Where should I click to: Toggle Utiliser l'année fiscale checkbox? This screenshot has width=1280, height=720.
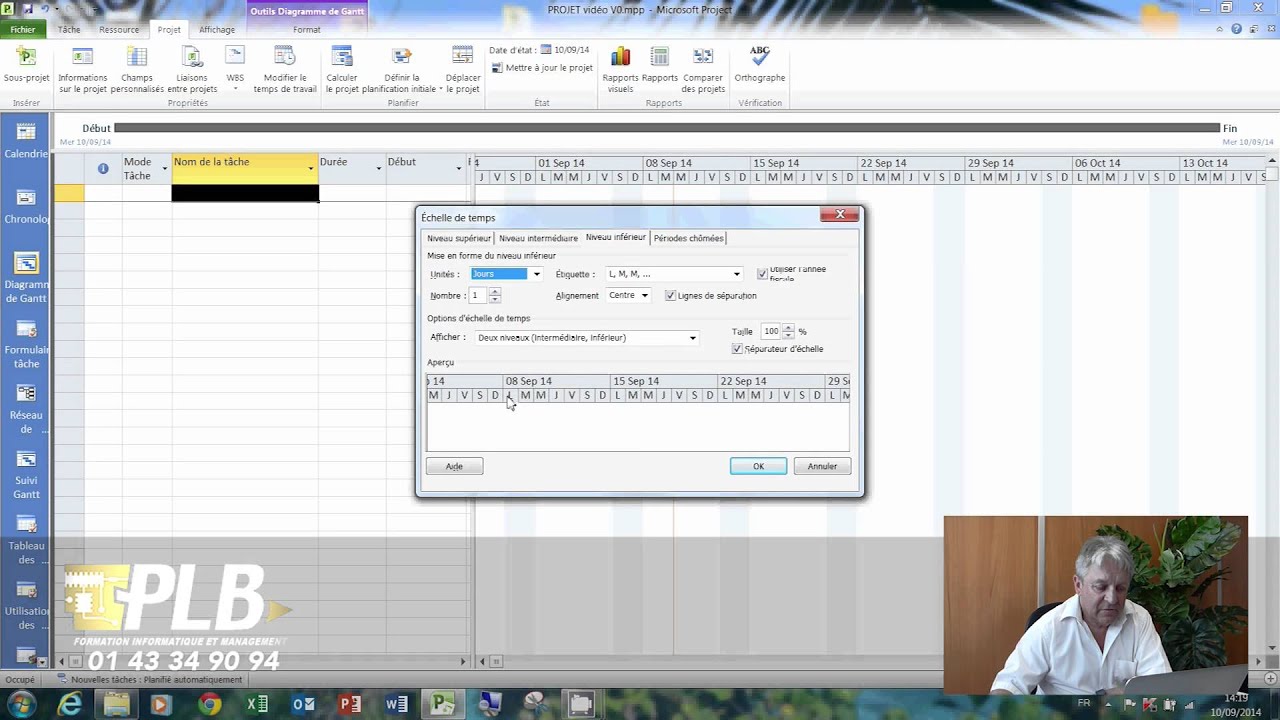pyautogui.click(x=763, y=274)
